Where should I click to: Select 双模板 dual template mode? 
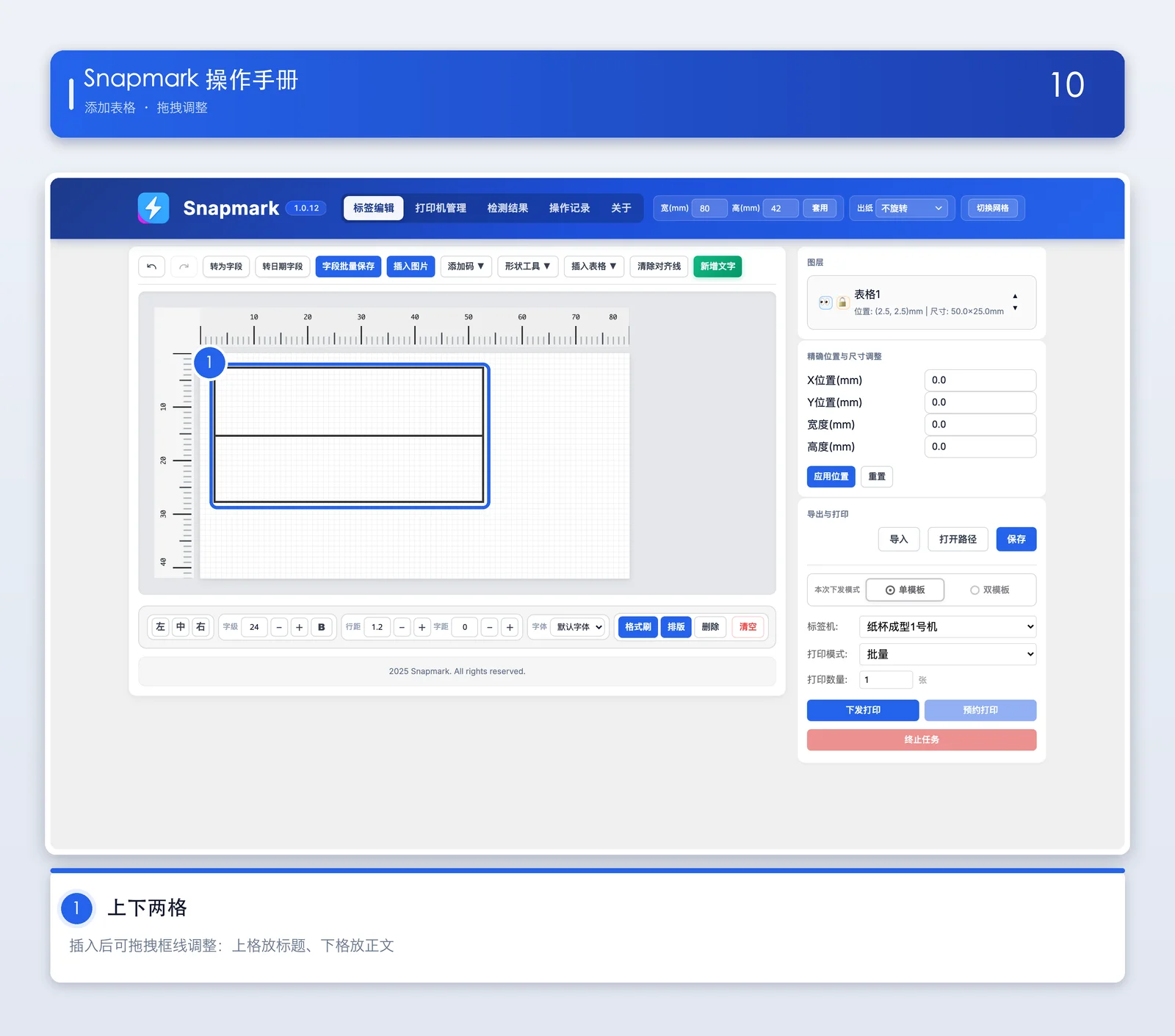(x=989, y=590)
